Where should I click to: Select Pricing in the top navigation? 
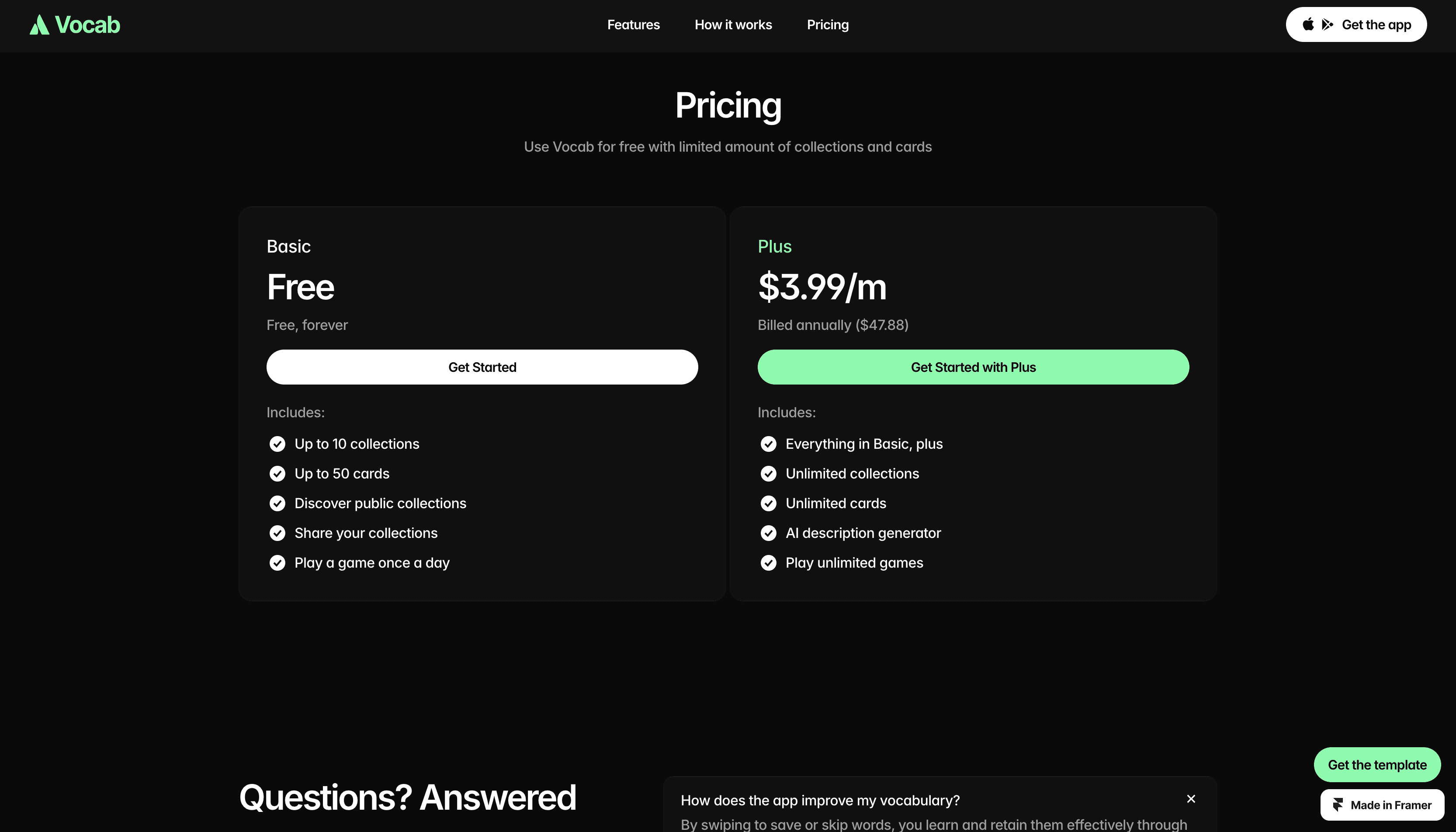pyautogui.click(x=828, y=24)
